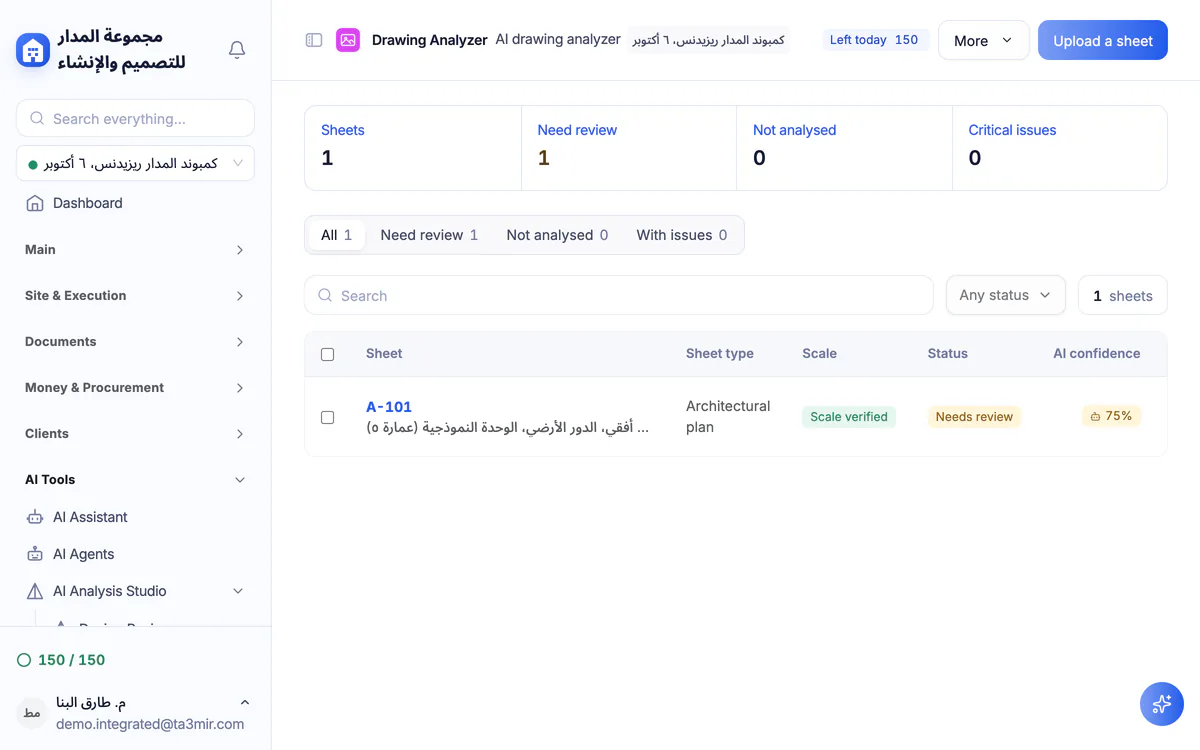Switch to the Need review tab
The width and height of the screenshot is (1200, 750).
429,235
